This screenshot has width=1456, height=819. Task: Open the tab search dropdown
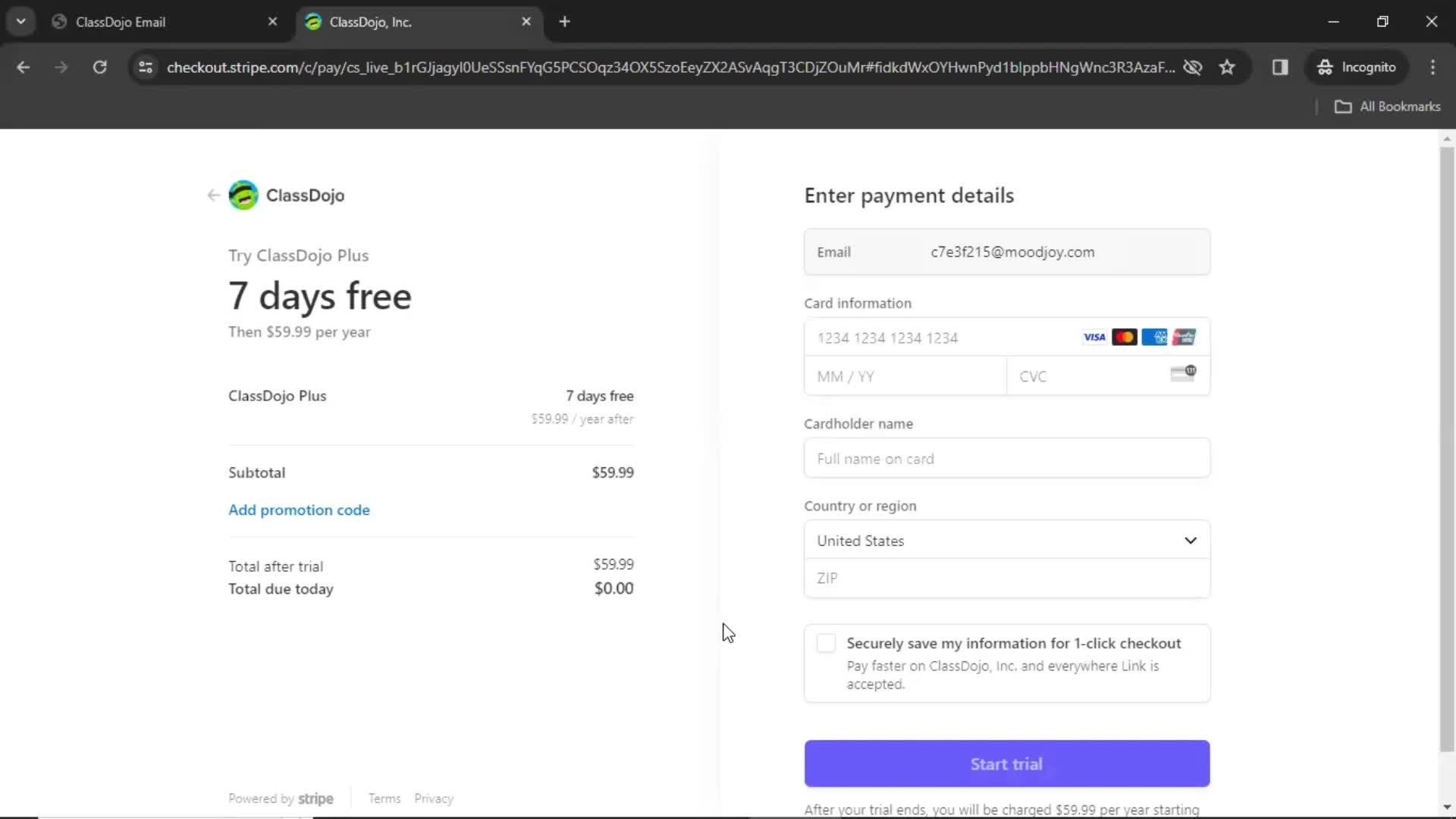21,22
